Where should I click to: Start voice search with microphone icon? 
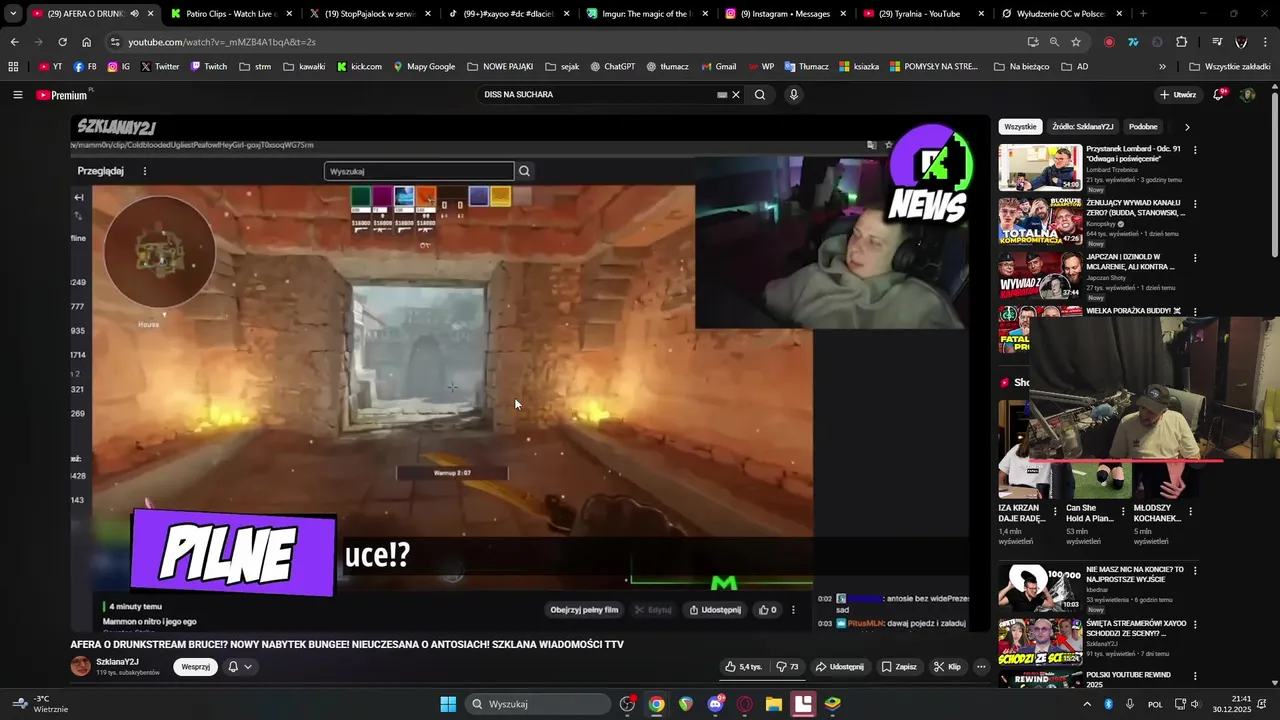(x=794, y=95)
